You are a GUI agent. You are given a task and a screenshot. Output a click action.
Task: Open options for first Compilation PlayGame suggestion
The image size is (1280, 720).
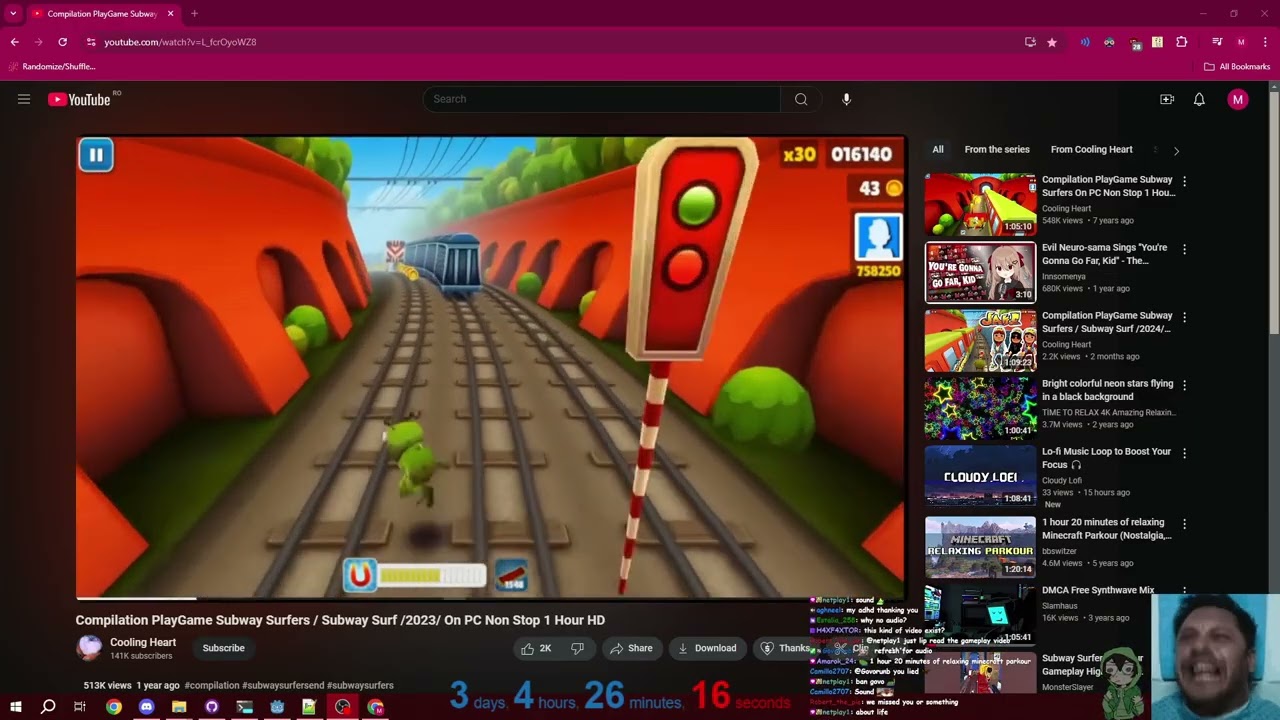[1184, 181]
